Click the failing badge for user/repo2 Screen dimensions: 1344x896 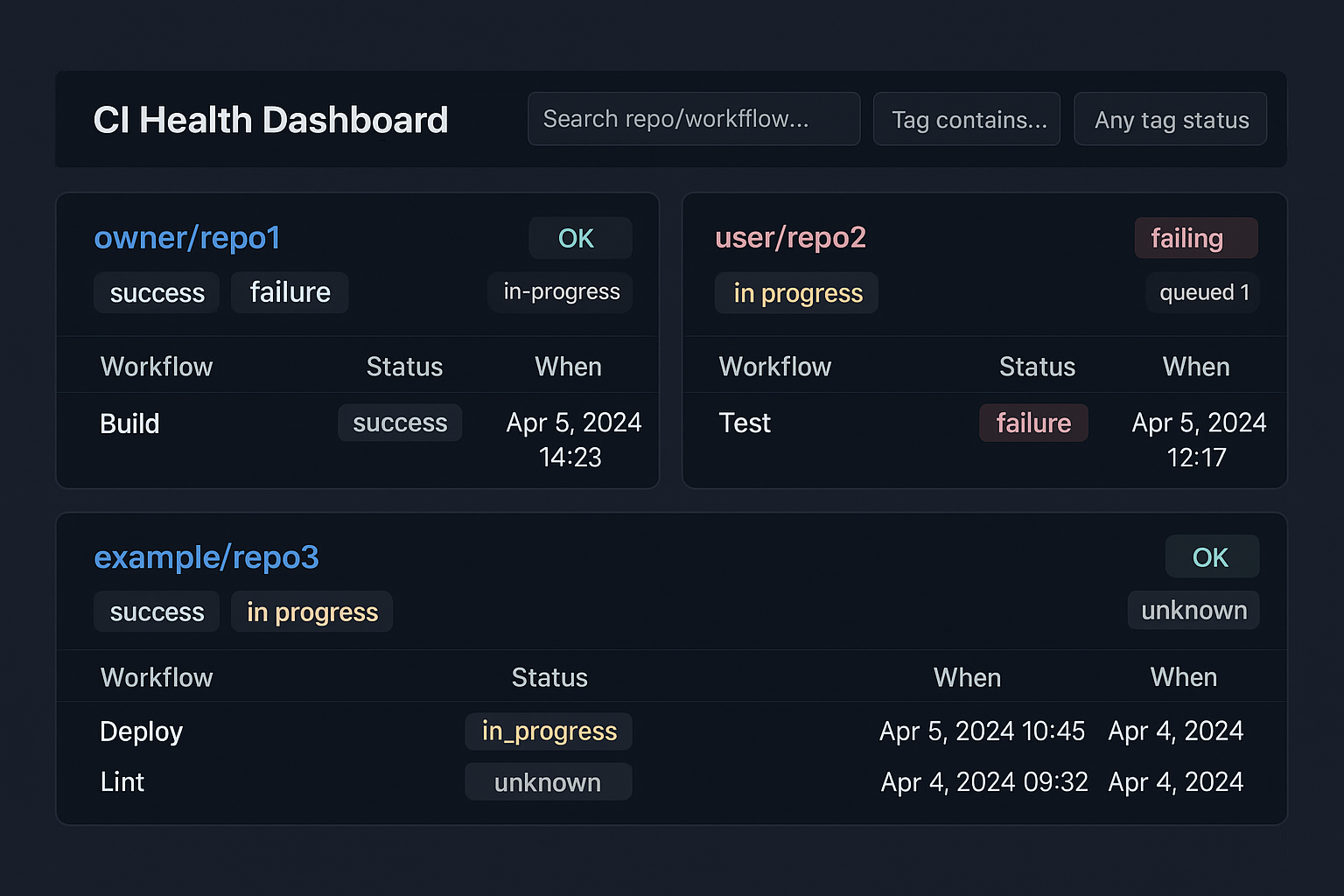[1196, 237]
